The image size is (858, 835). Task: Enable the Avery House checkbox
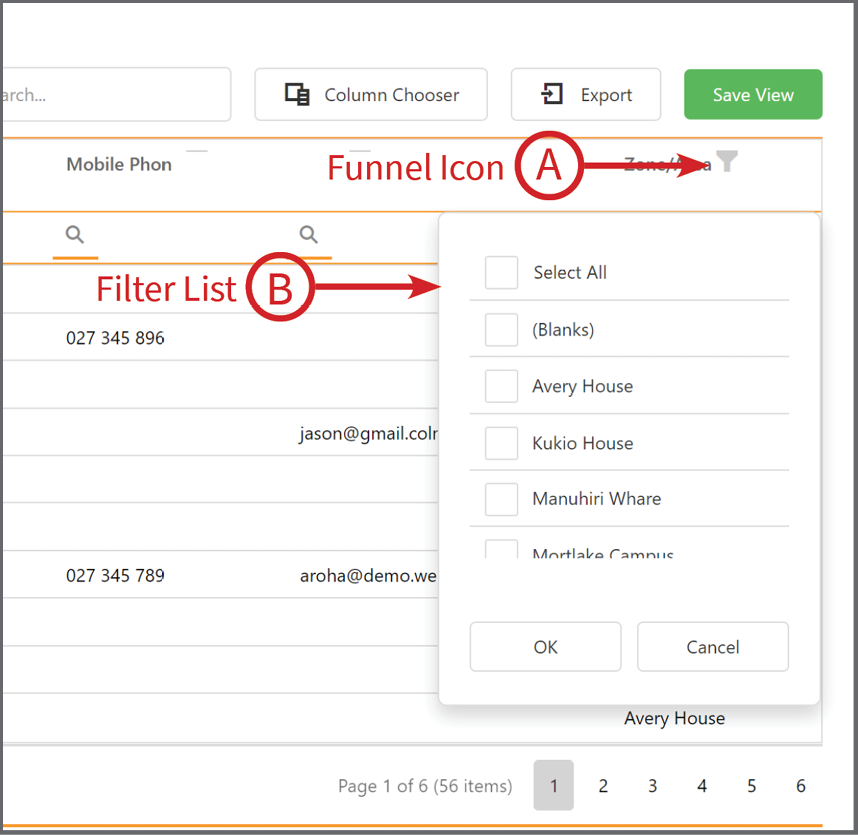tap(501, 386)
